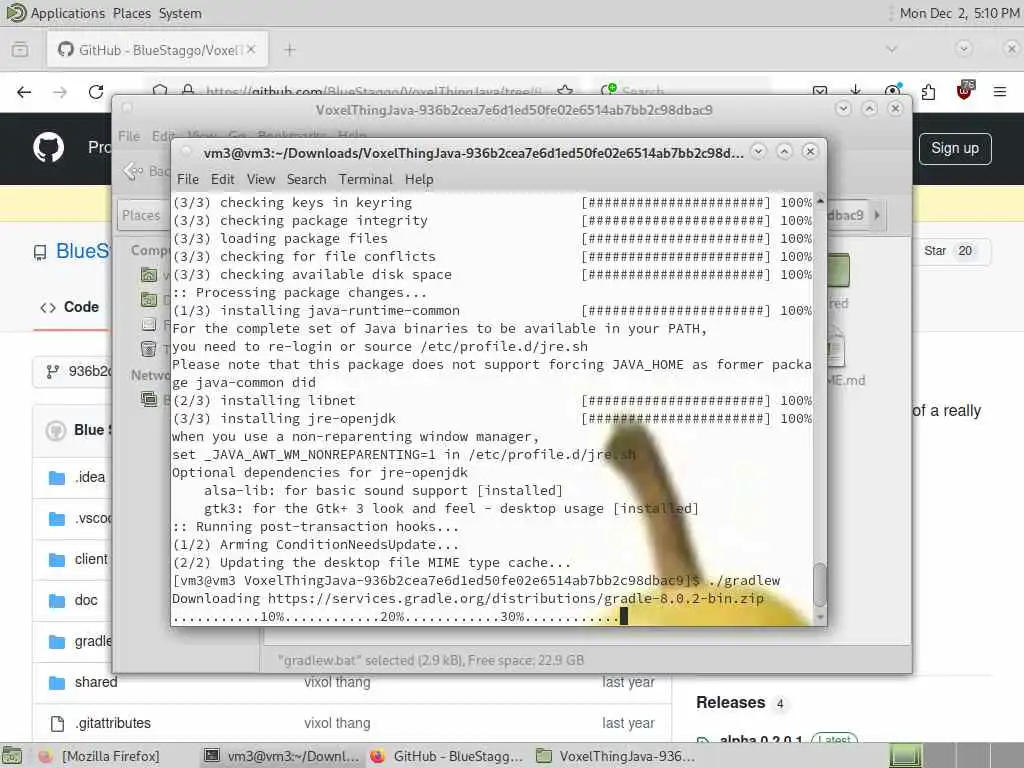Click the 936b2c branch selector
1024x768 pixels.
[x=73, y=372]
